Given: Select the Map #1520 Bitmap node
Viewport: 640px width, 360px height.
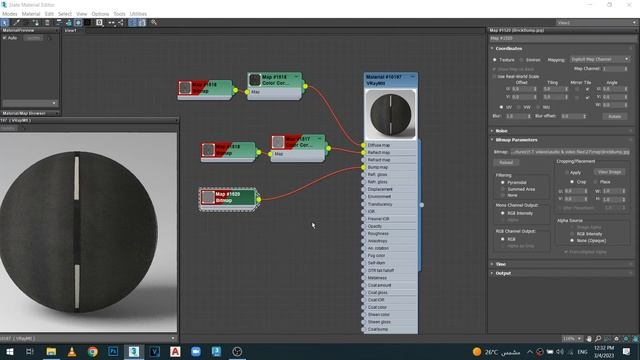Looking at the screenshot, I should [x=228, y=199].
